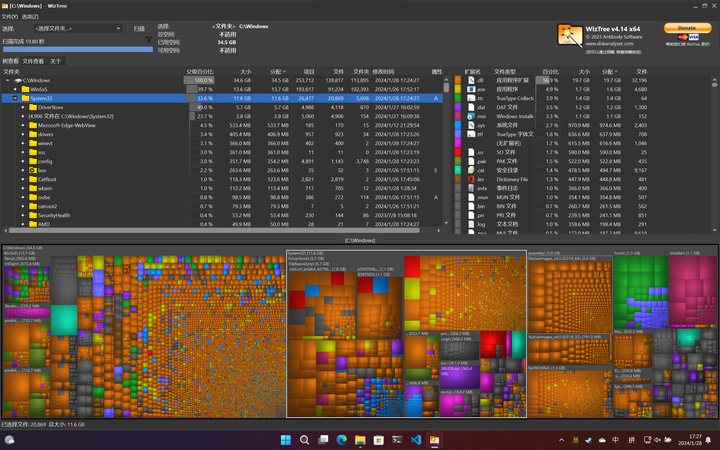Select the WinSxS folder icon
The width and height of the screenshot is (720, 450).
(x=23, y=89)
